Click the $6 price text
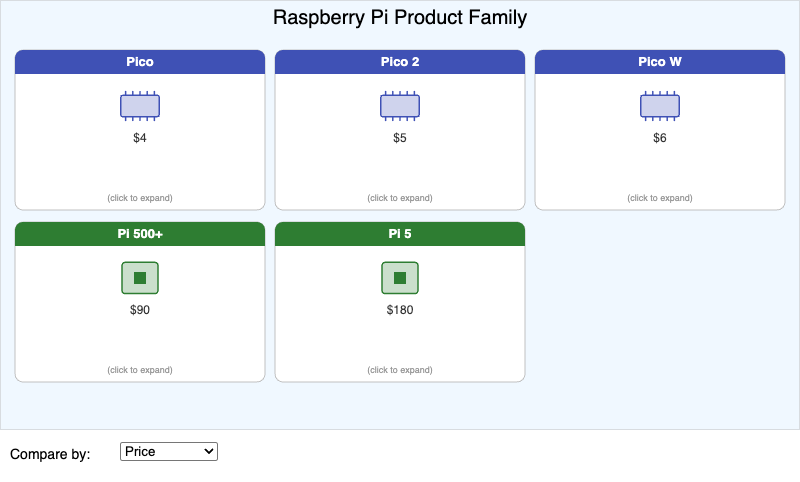The width and height of the screenshot is (800, 482). [x=660, y=138]
